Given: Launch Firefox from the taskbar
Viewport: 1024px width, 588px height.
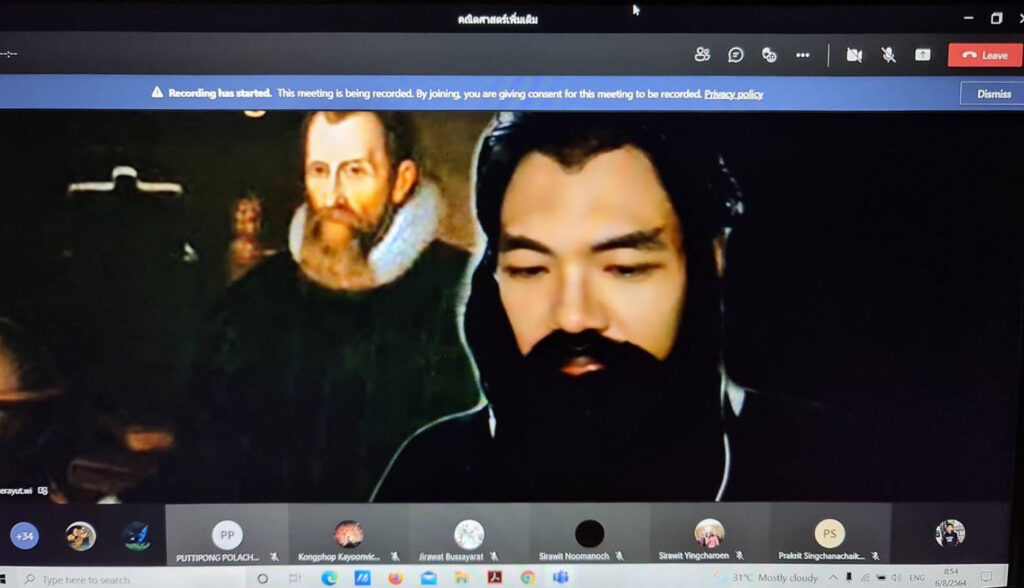Looking at the screenshot, I should (396, 578).
